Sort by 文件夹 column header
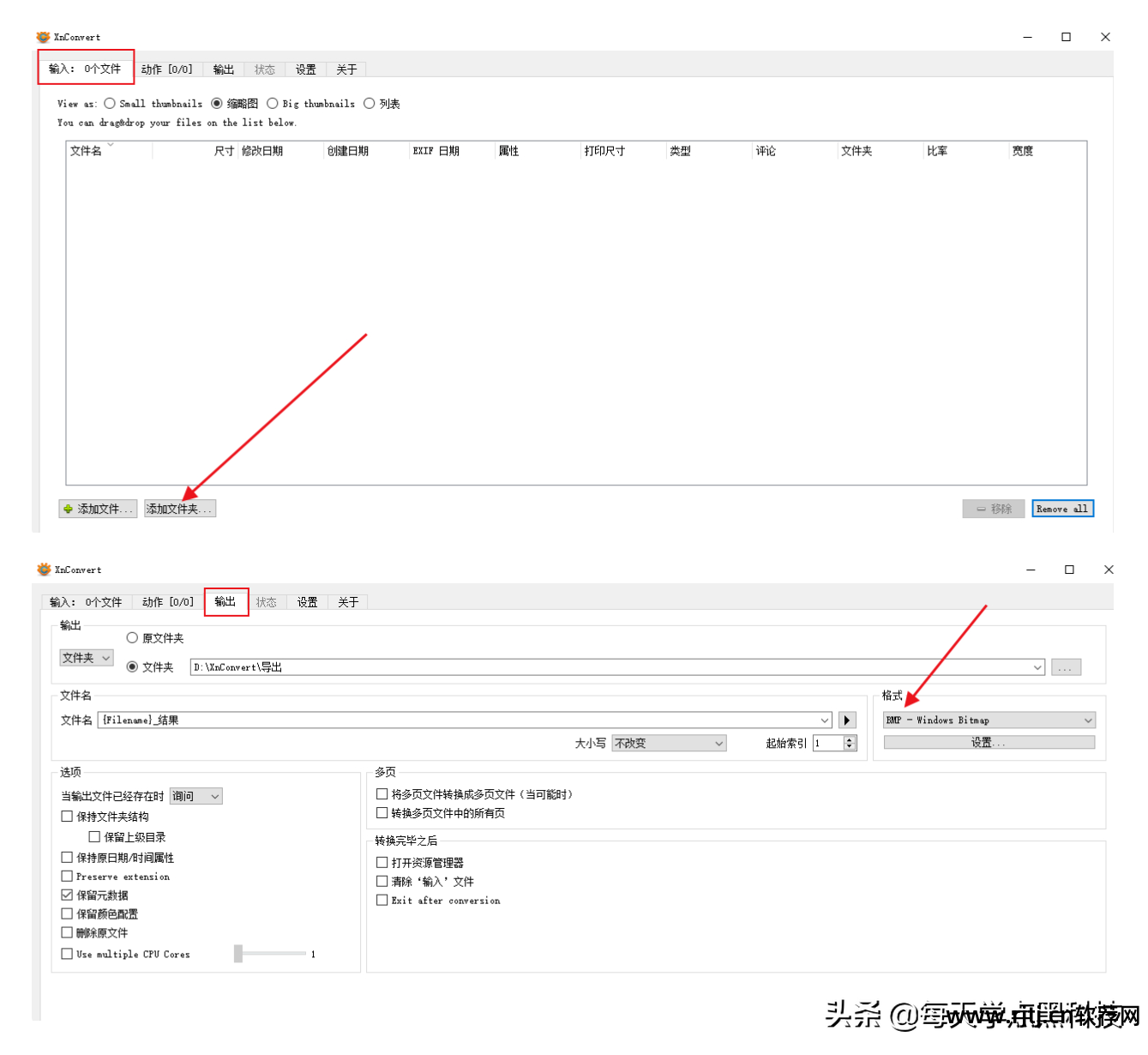This screenshot has width=1148, height=1055. [x=881, y=151]
